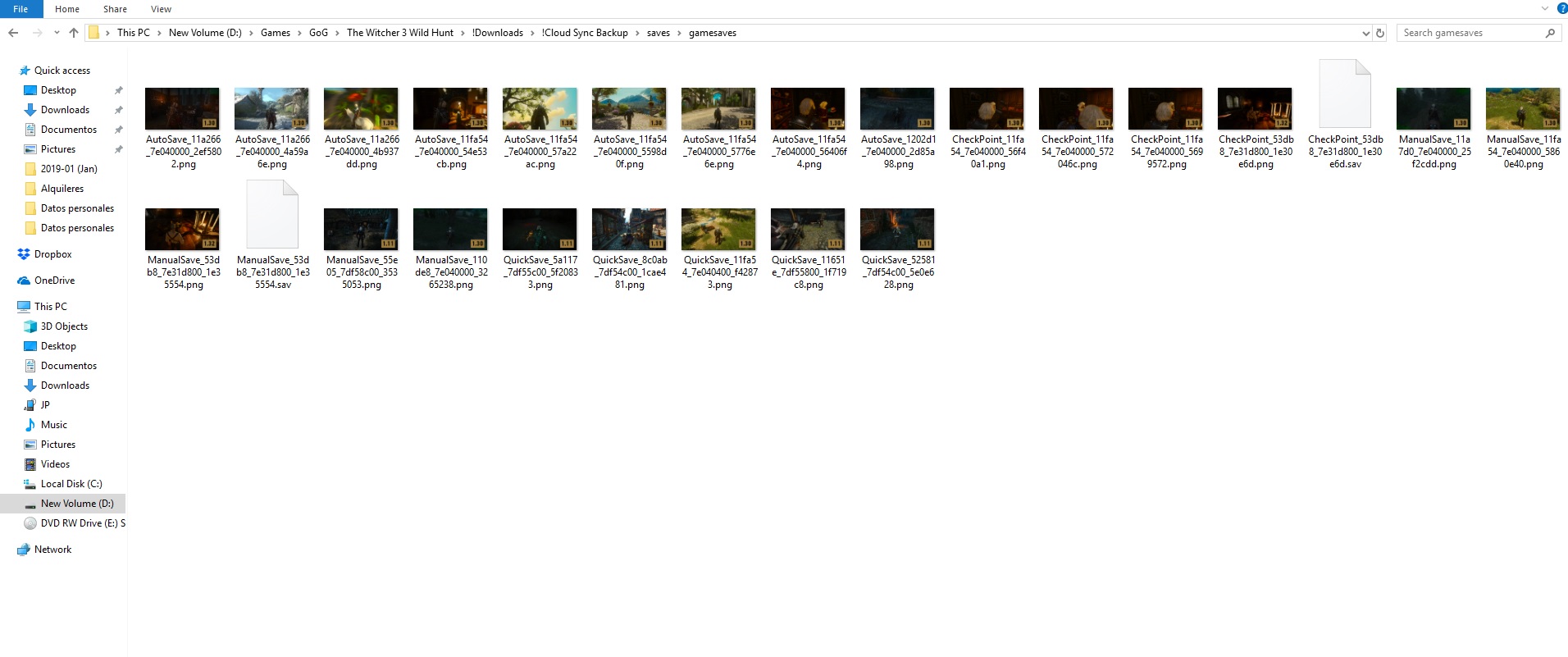Screen dimensions: 1568x657
Task: Select ManualSave_110de8_7e040000_3265238.png thumbnail
Action: coord(450,229)
